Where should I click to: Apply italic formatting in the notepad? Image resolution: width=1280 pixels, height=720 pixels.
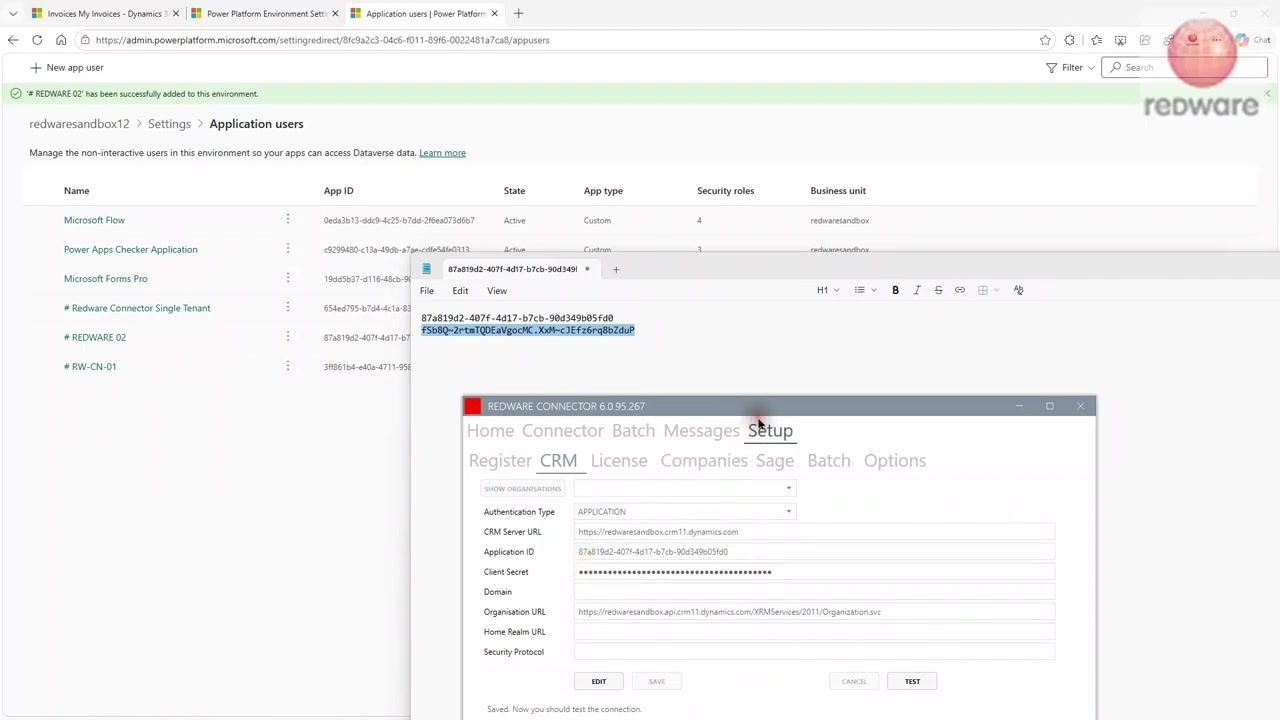[x=917, y=290]
